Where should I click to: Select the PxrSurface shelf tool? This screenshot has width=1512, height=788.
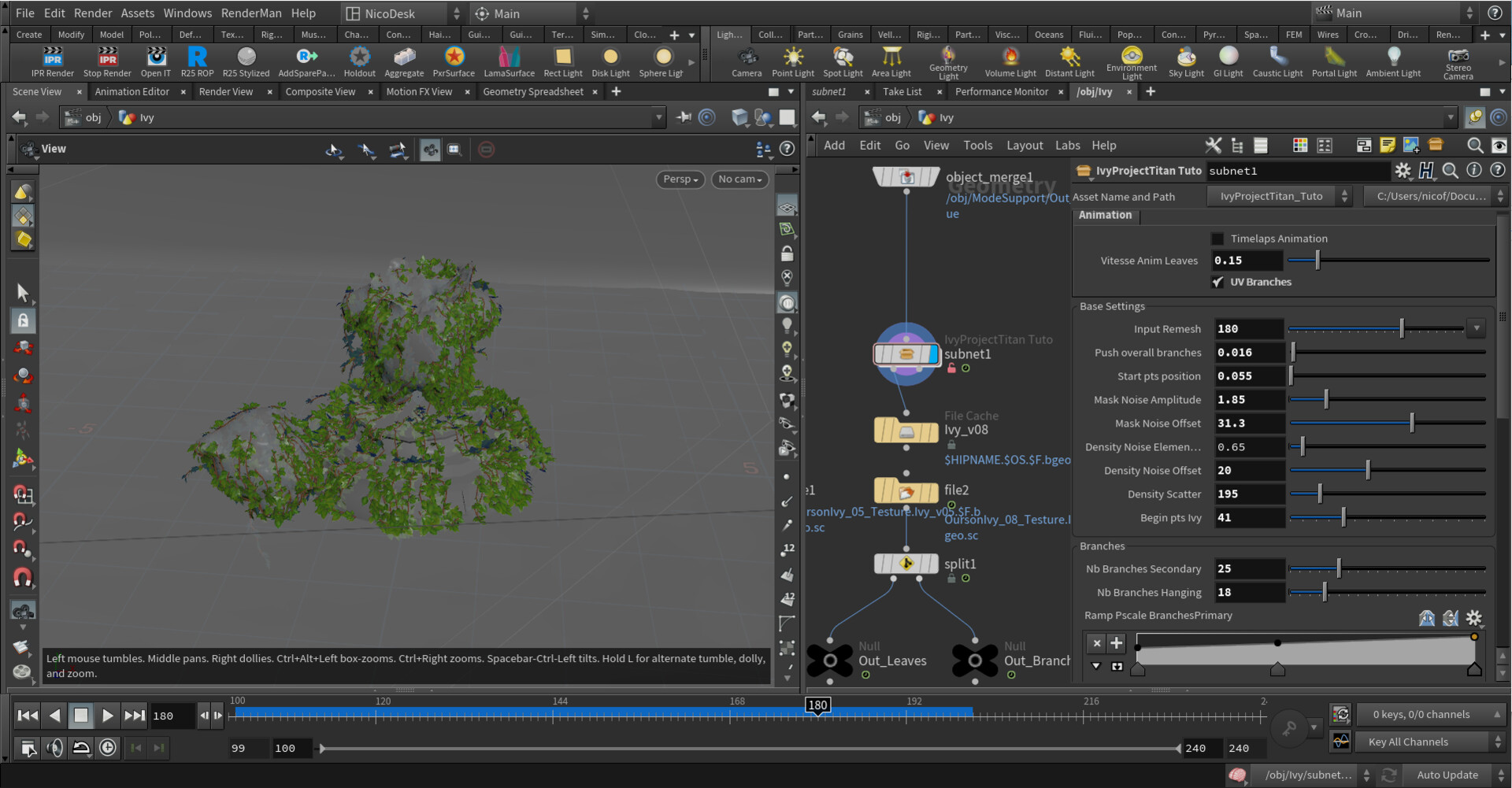(x=454, y=61)
